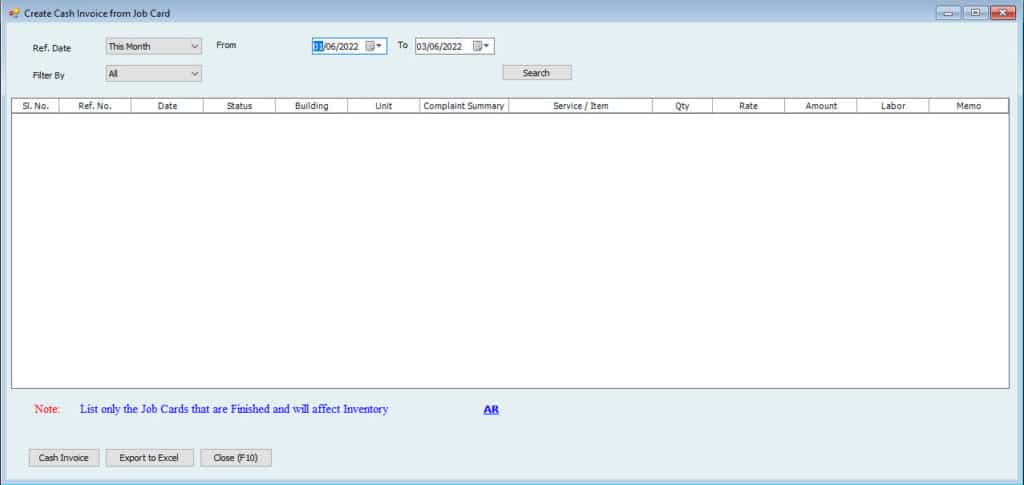Open the To date calendar icon
The image size is (1024, 485).
(x=477, y=46)
